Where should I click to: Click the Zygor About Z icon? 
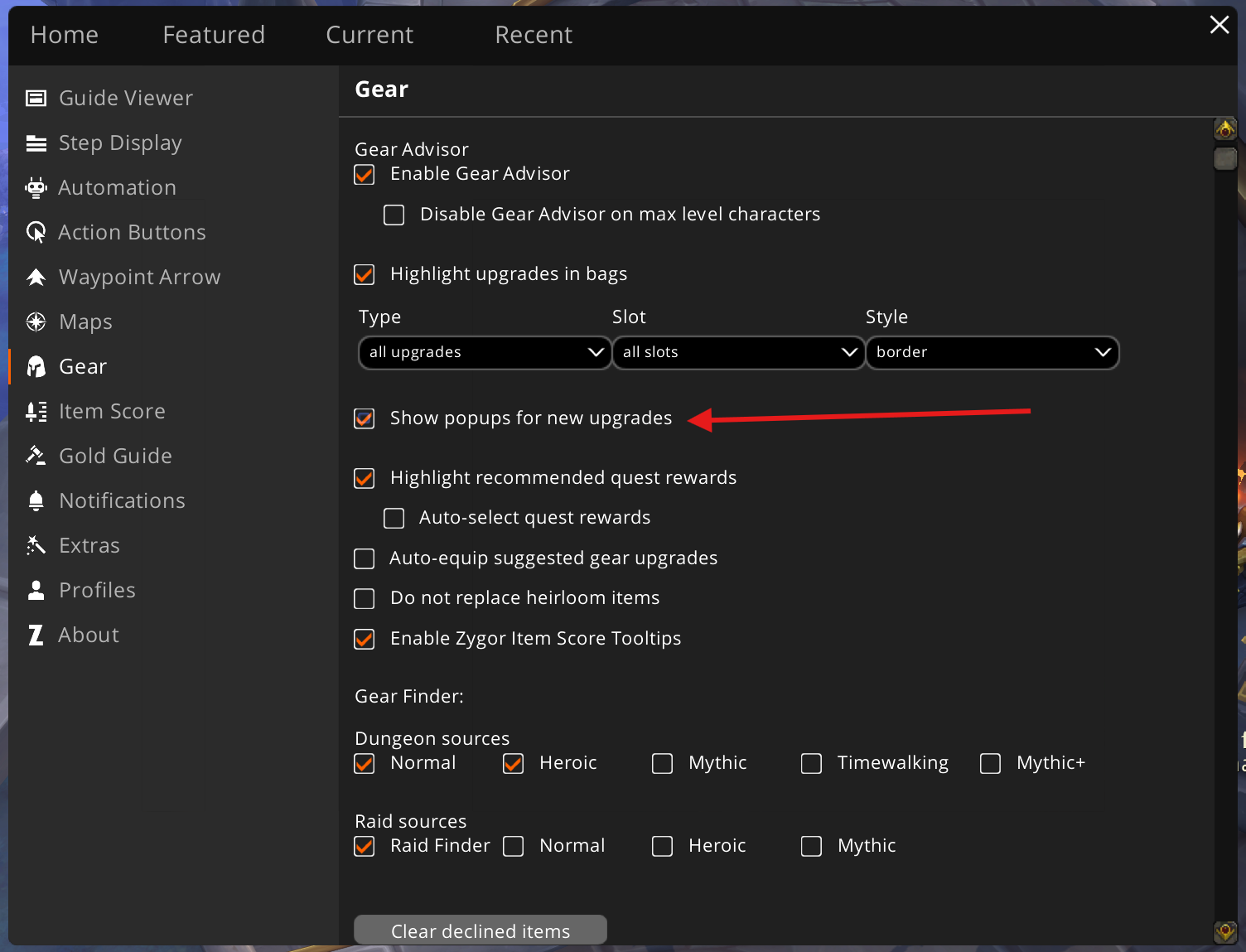(x=36, y=635)
